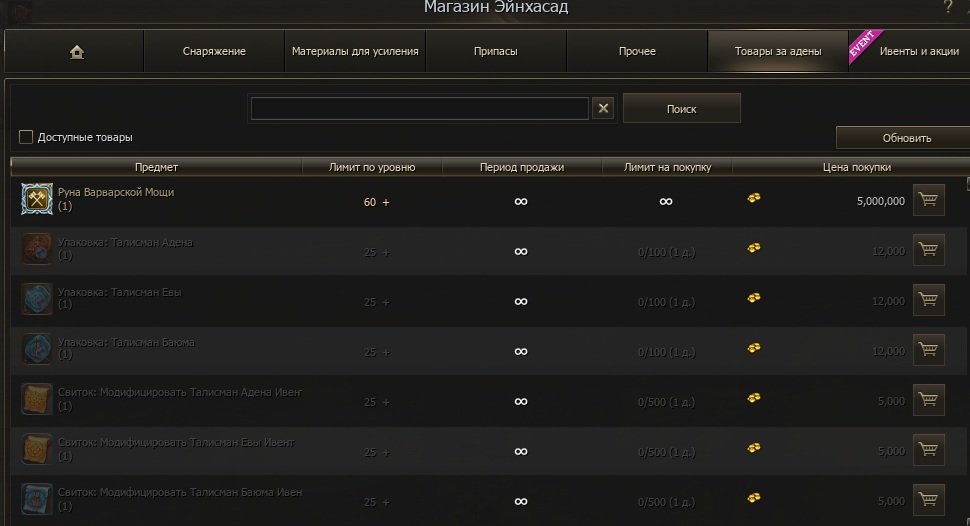Click the Упаковка: Талисман Евы item icon
This screenshot has width=970, height=526.
pos(37,299)
